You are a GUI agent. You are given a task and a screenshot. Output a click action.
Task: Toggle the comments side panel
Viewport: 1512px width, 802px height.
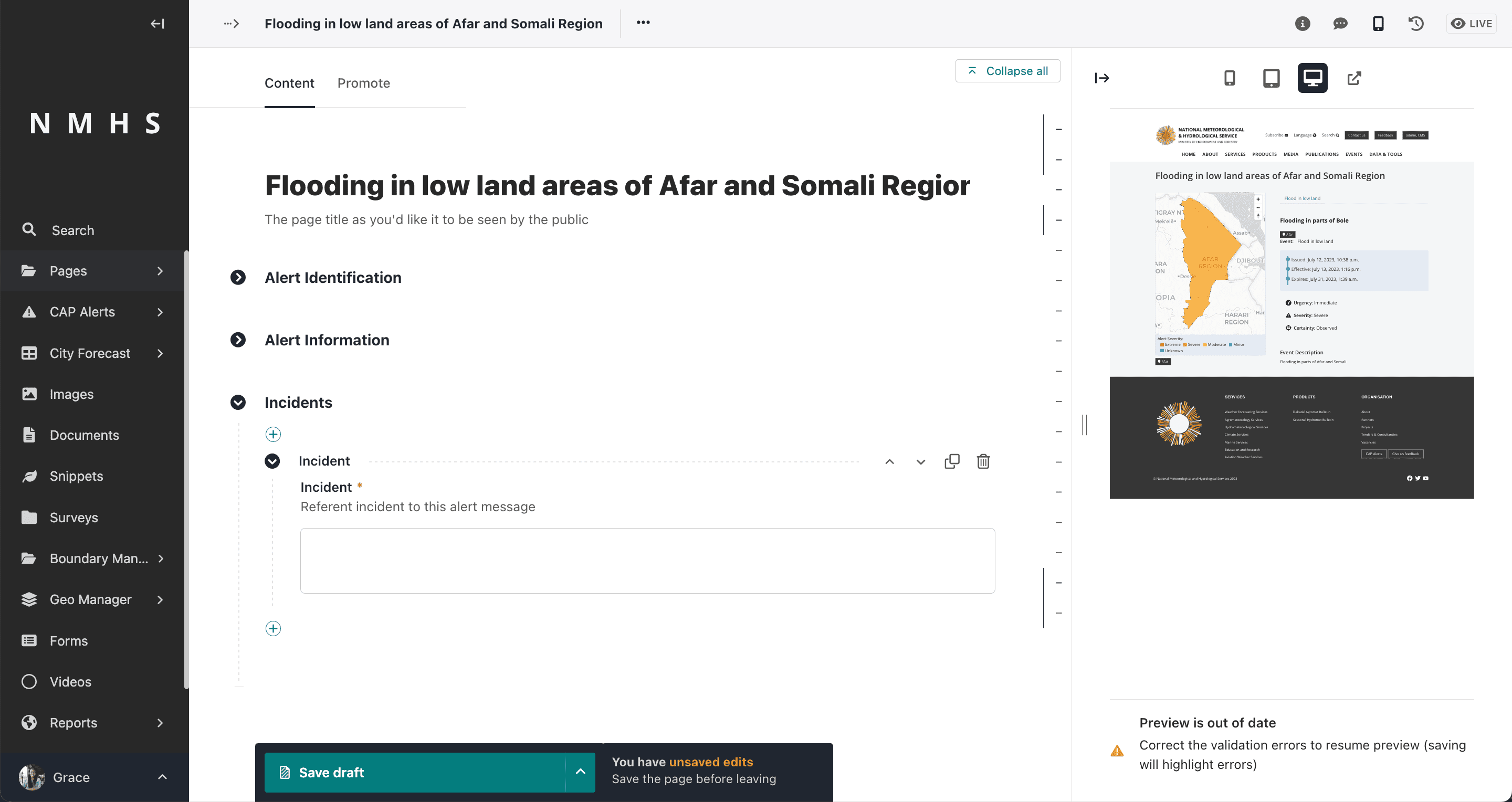click(1340, 24)
